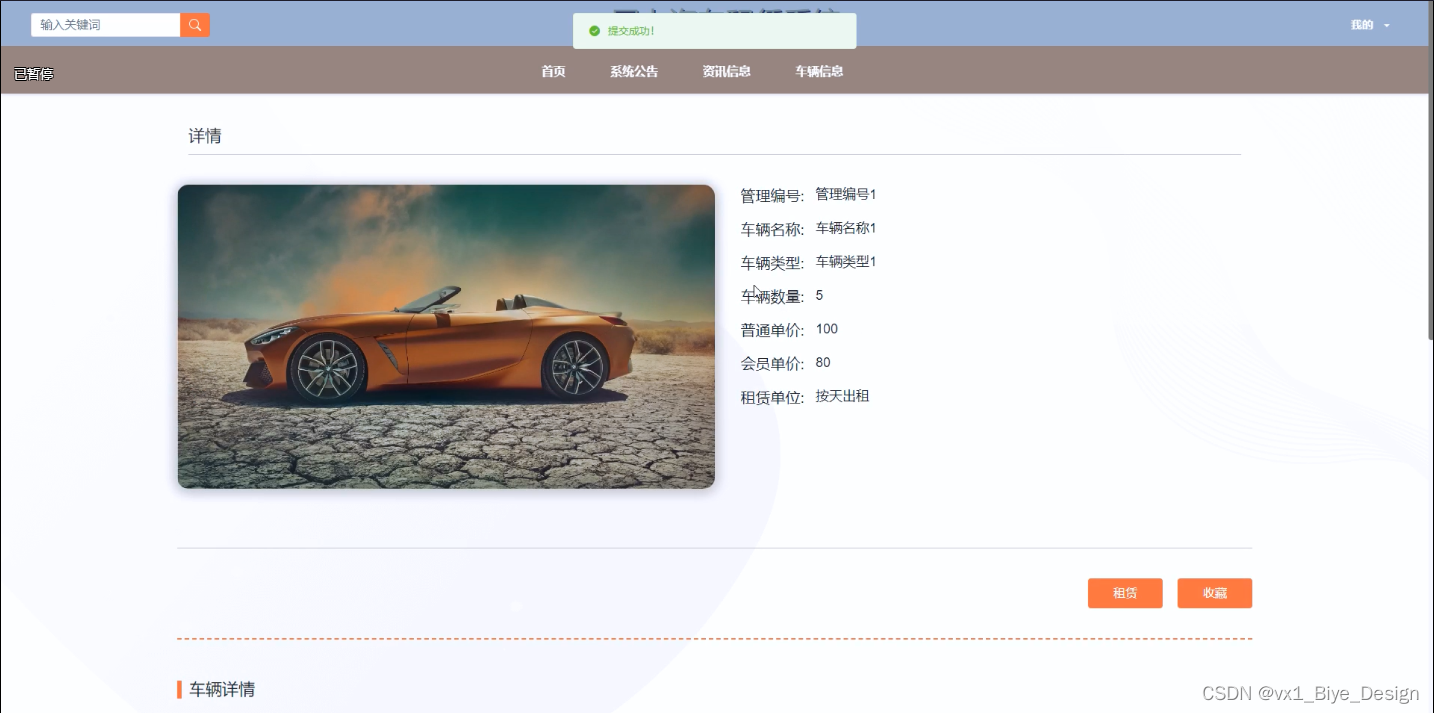The width and height of the screenshot is (1434, 713).
Task: Click the 租赁单位: field label
Action: click(772, 397)
